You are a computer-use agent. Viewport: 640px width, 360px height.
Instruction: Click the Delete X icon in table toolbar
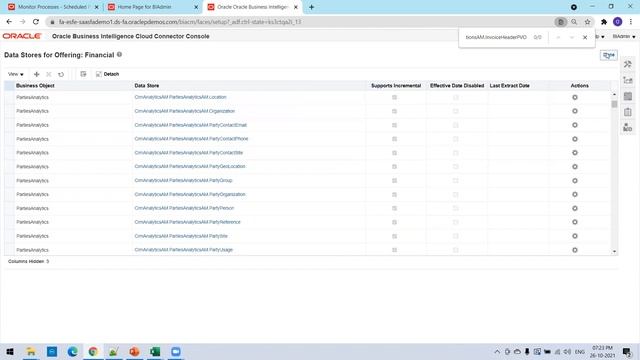49,74
